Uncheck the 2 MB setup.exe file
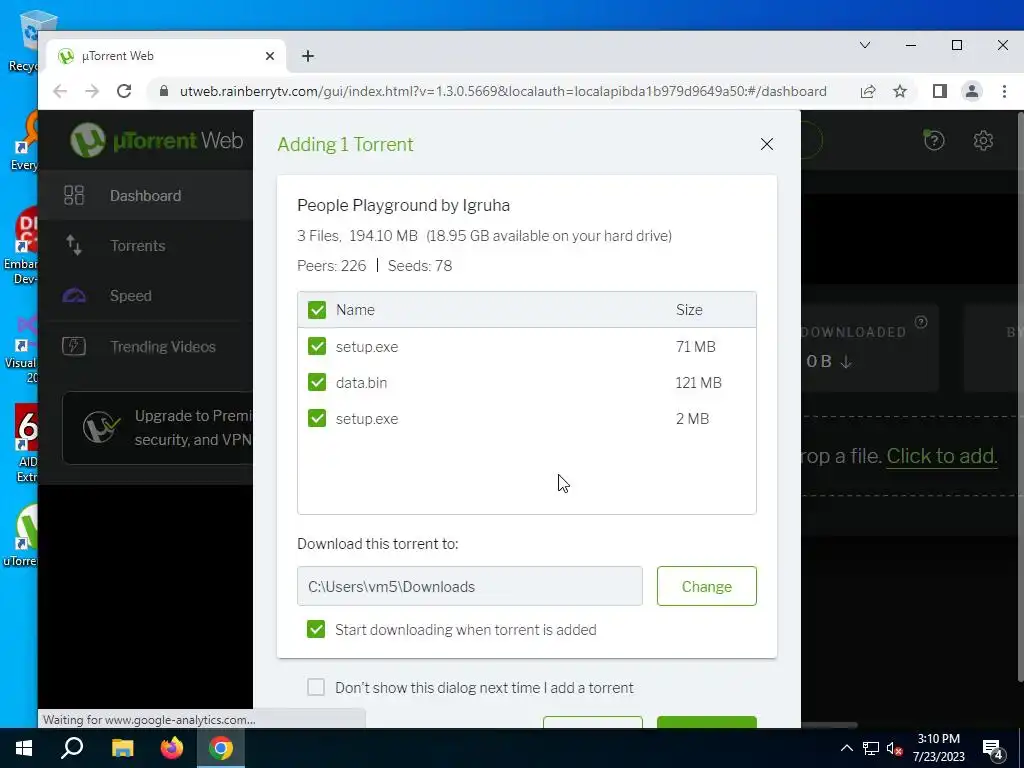The height and width of the screenshot is (768, 1024). [317, 418]
